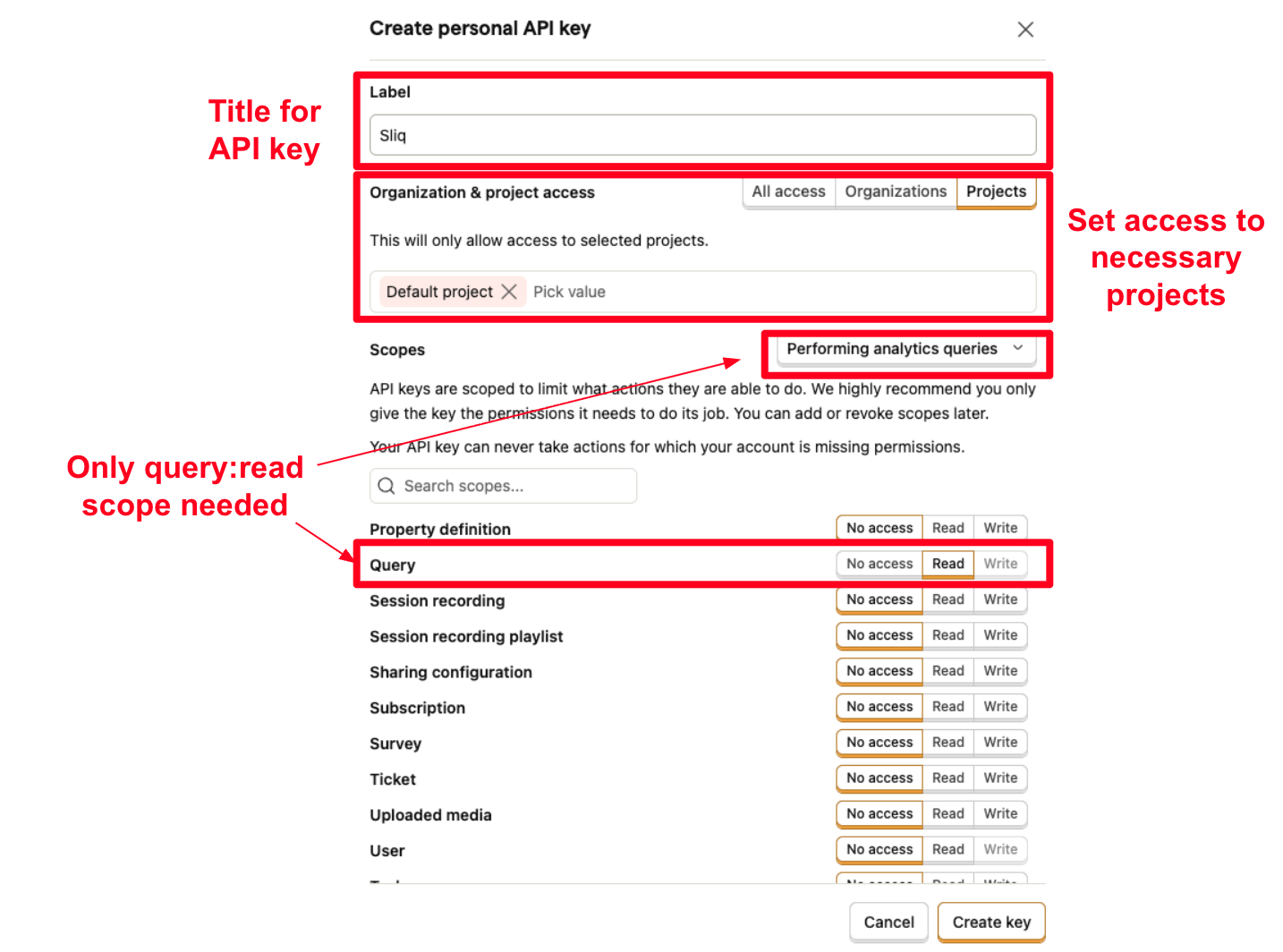This screenshot has height=952, width=1283.
Task: Switch to the Organizations tab
Action: [896, 191]
